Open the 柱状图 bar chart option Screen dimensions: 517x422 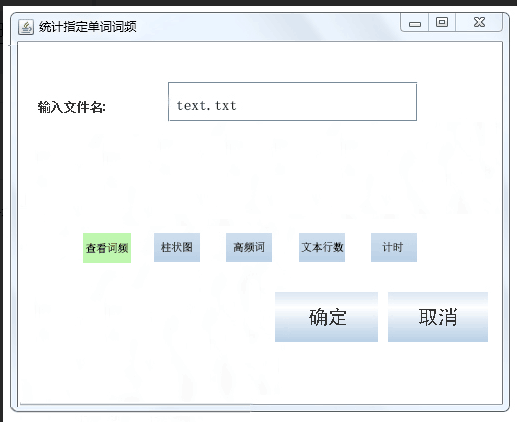177,247
